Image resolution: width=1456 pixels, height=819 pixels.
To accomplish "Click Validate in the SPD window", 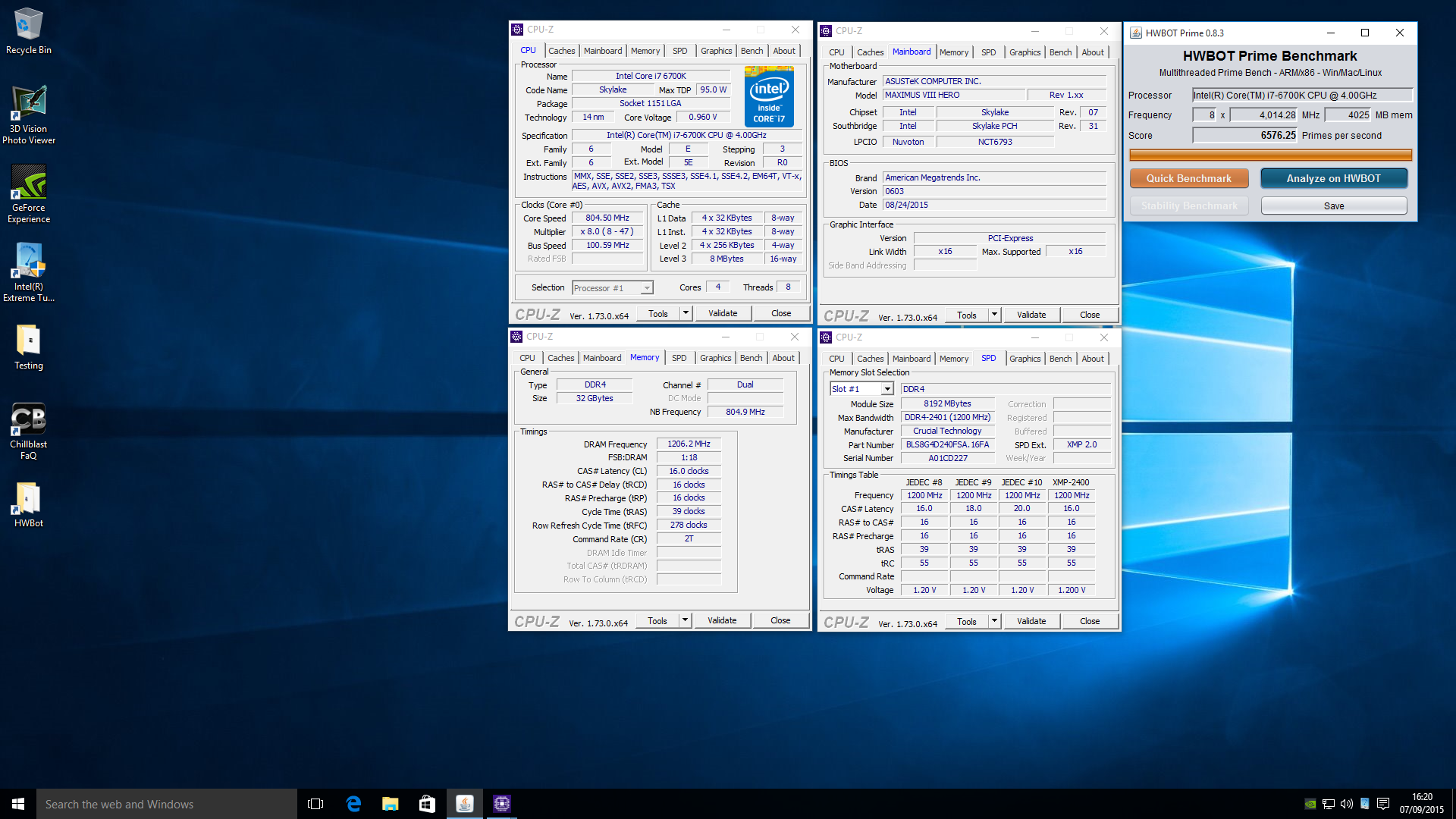I will pyautogui.click(x=1031, y=621).
